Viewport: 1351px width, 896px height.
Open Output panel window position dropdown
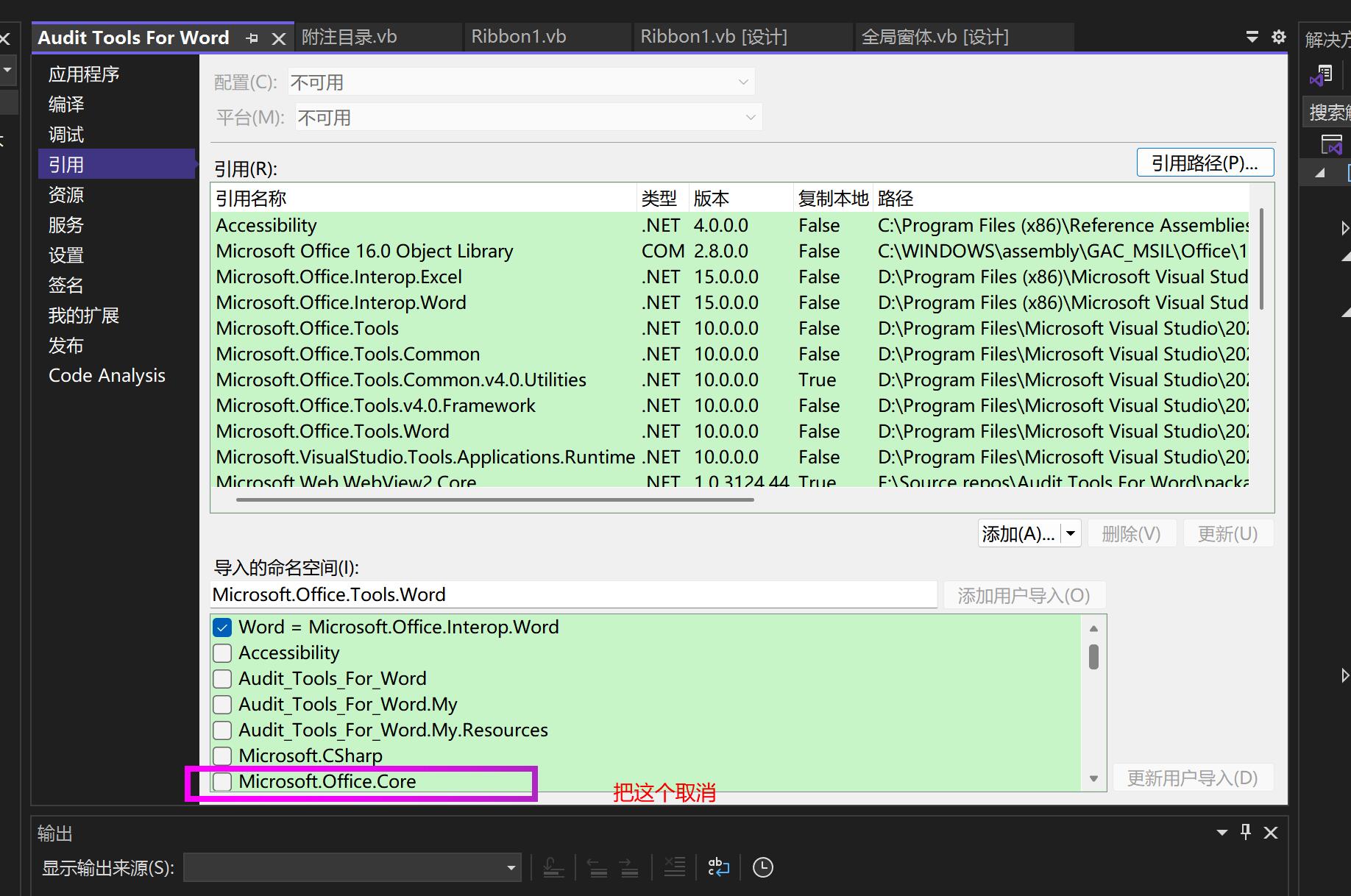(x=1222, y=833)
